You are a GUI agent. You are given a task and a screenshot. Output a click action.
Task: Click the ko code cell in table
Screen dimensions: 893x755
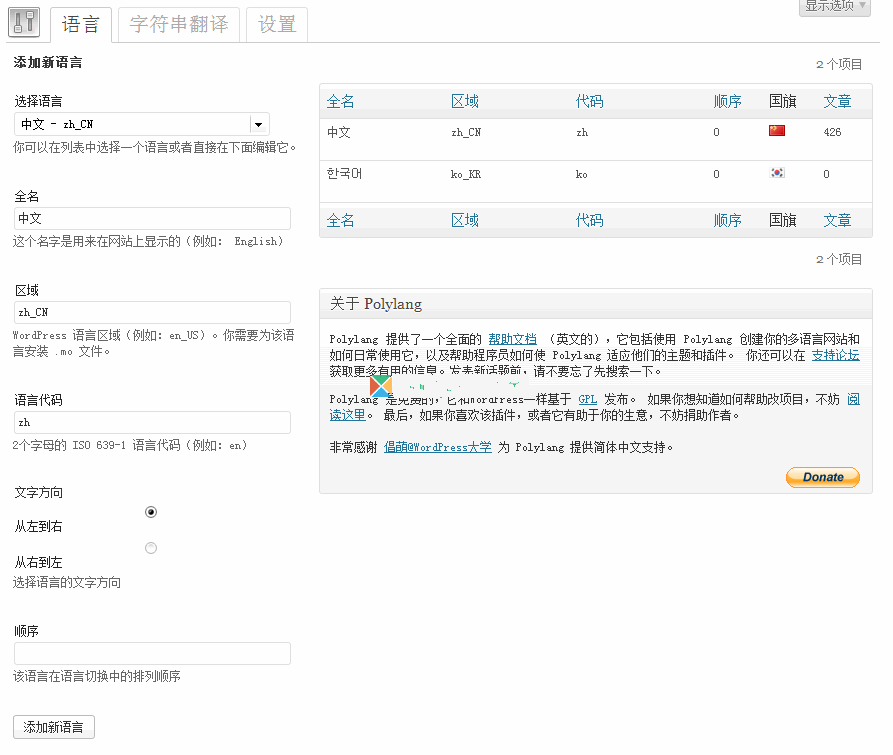click(x=581, y=174)
